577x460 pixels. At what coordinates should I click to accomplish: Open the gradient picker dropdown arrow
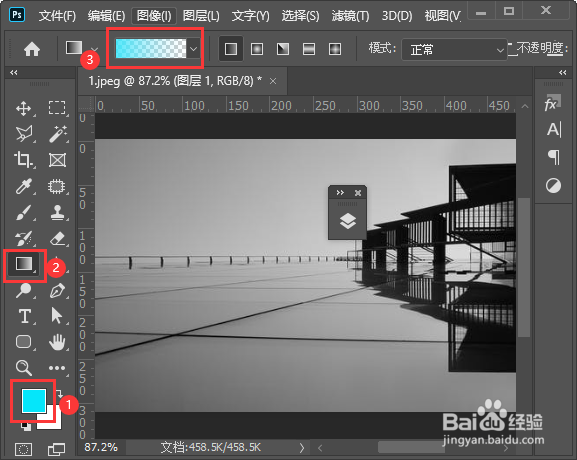(x=194, y=49)
